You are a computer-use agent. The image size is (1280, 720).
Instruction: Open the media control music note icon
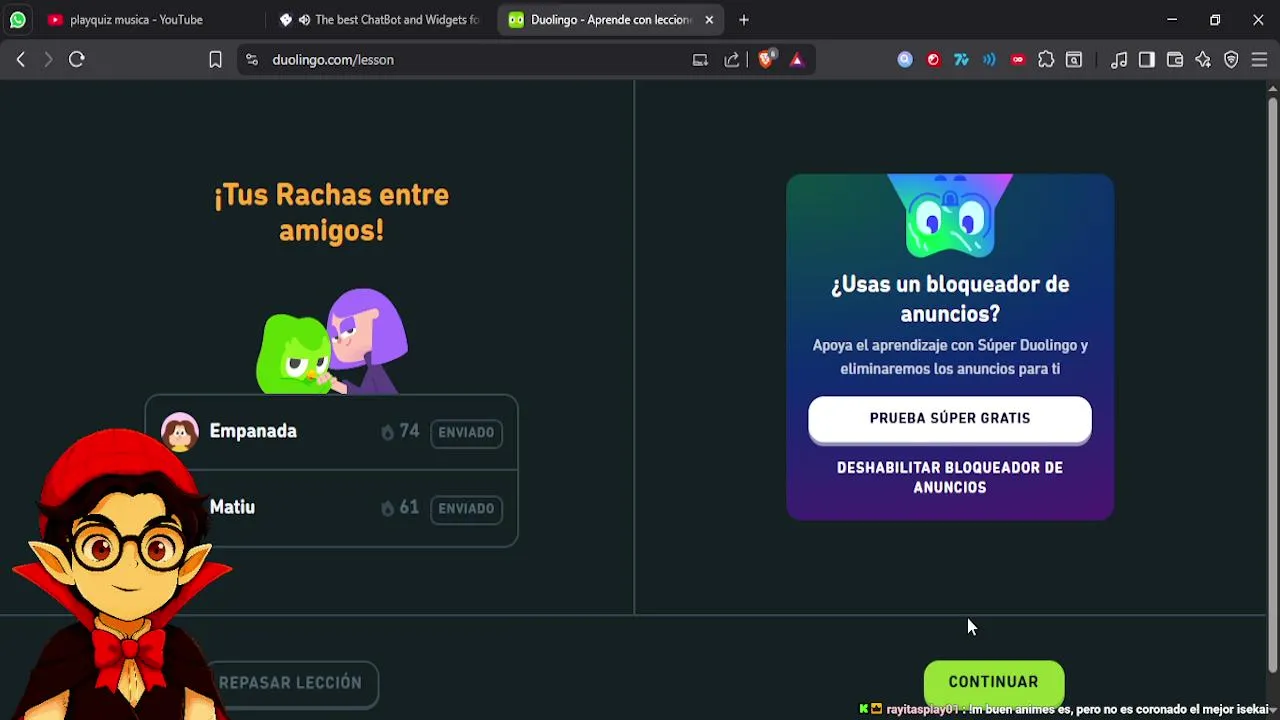click(1119, 60)
